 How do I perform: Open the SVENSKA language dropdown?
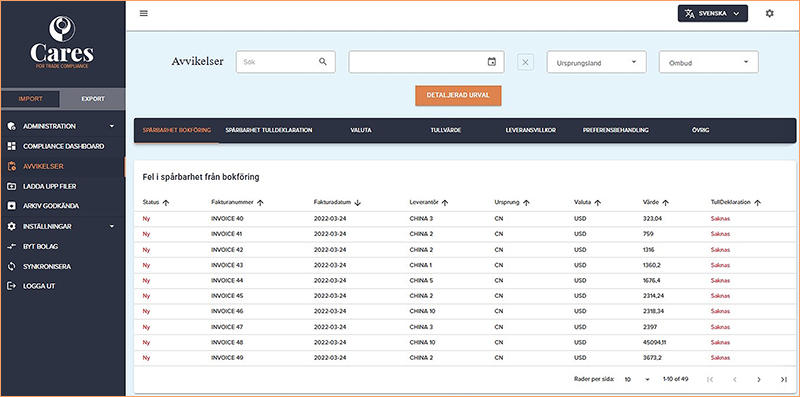pos(713,14)
